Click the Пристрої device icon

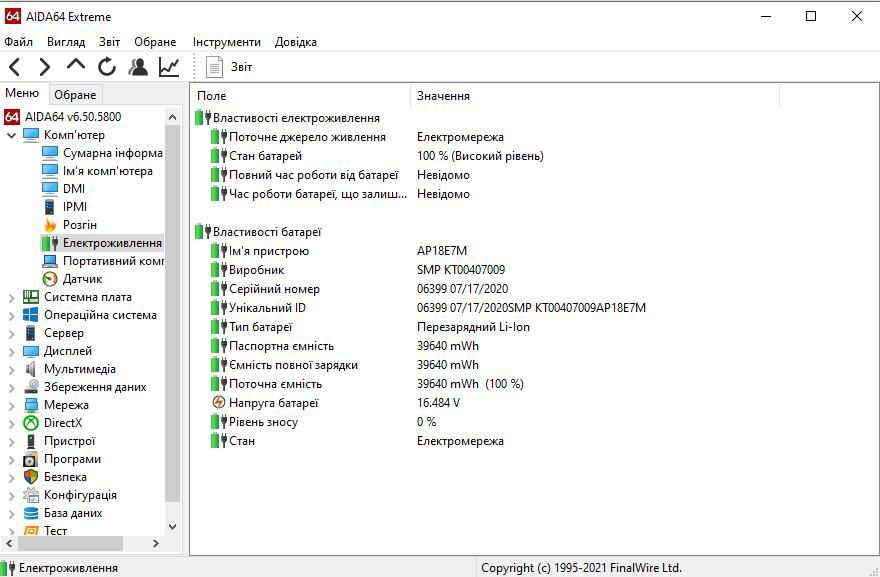coord(30,441)
